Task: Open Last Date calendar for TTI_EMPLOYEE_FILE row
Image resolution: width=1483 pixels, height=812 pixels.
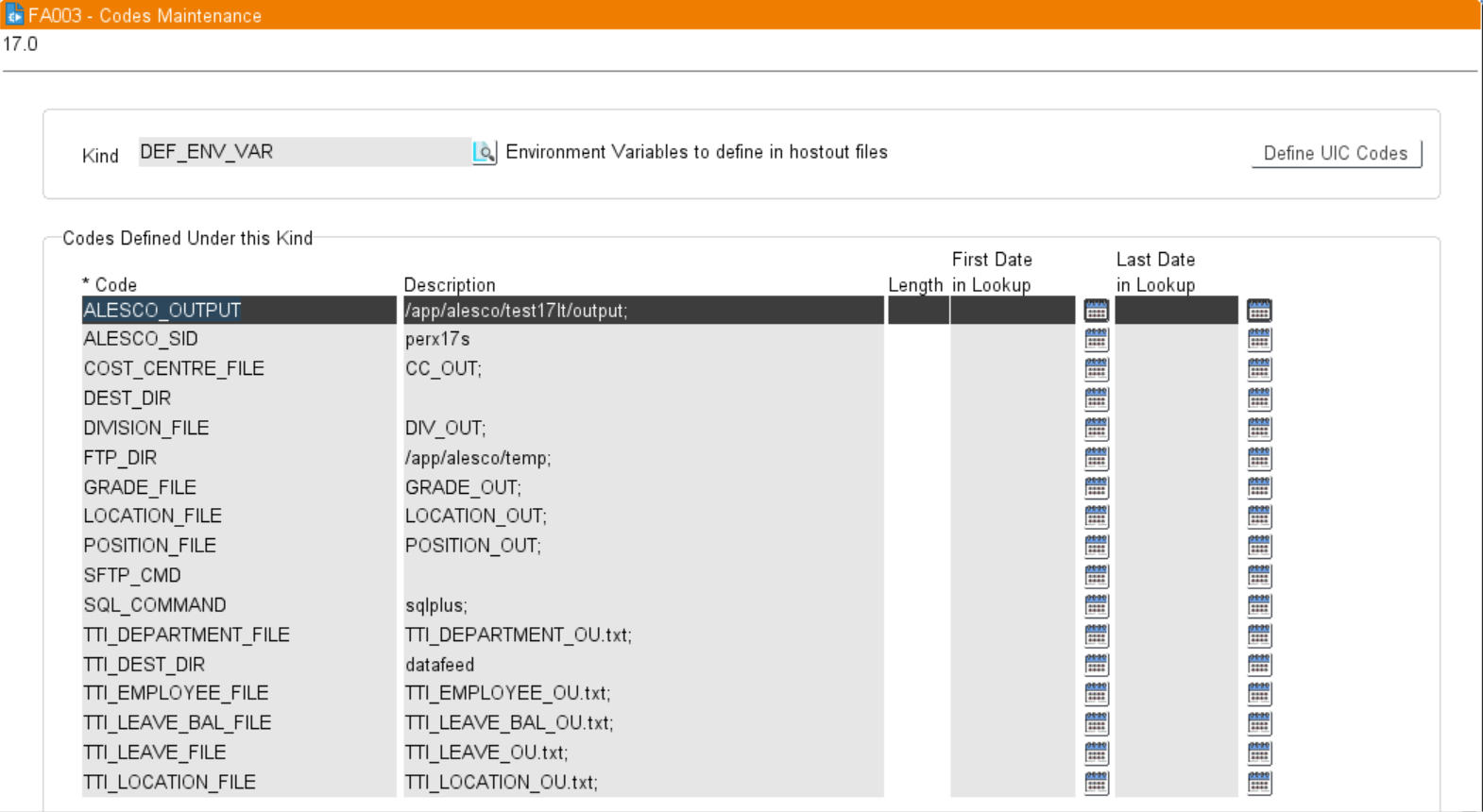Action: [x=1259, y=694]
